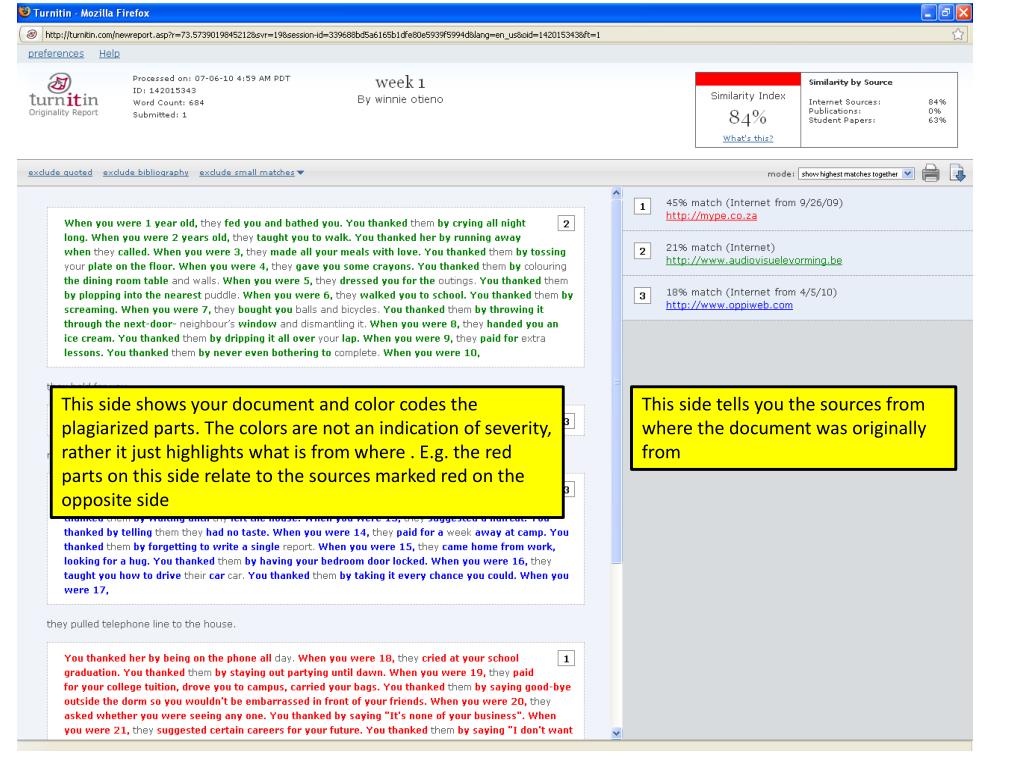Click the document scrollbar down arrow
Viewport: 1024px width, 768px height.
[x=616, y=733]
